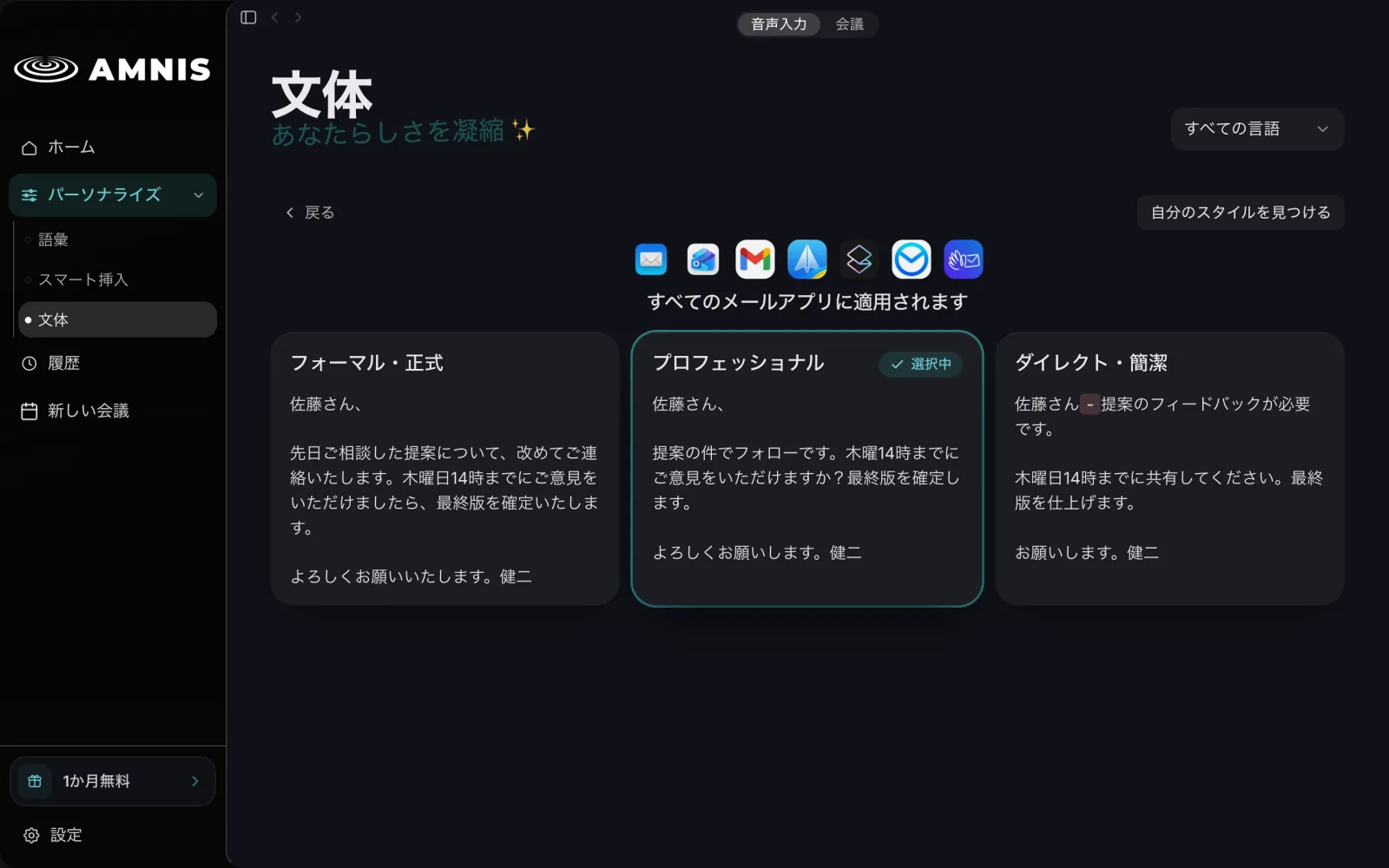The height and width of the screenshot is (868, 1389).
Task: Click the 戻る back link
Action: pyautogui.click(x=310, y=213)
